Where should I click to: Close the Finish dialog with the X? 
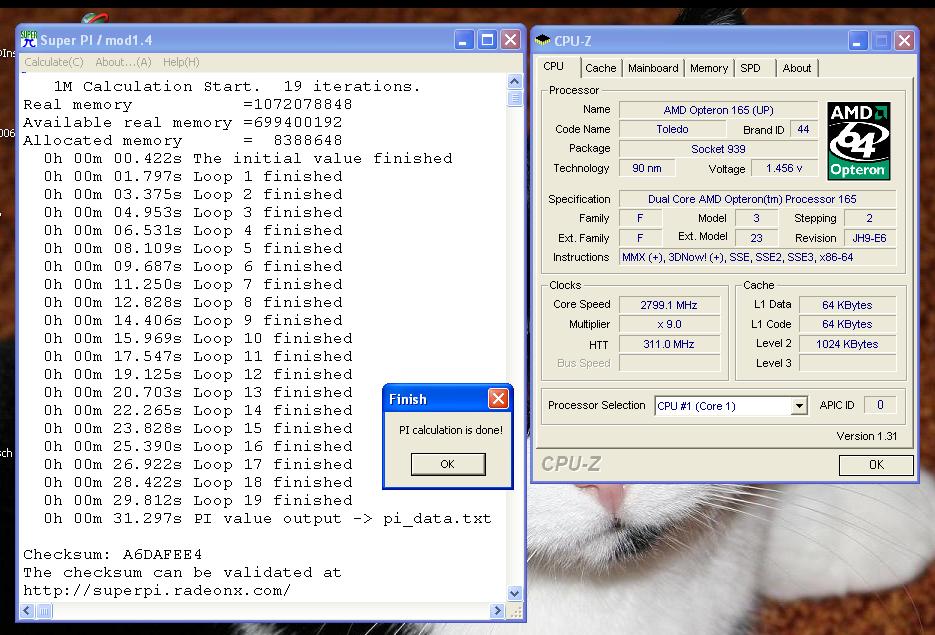click(498, 399)
